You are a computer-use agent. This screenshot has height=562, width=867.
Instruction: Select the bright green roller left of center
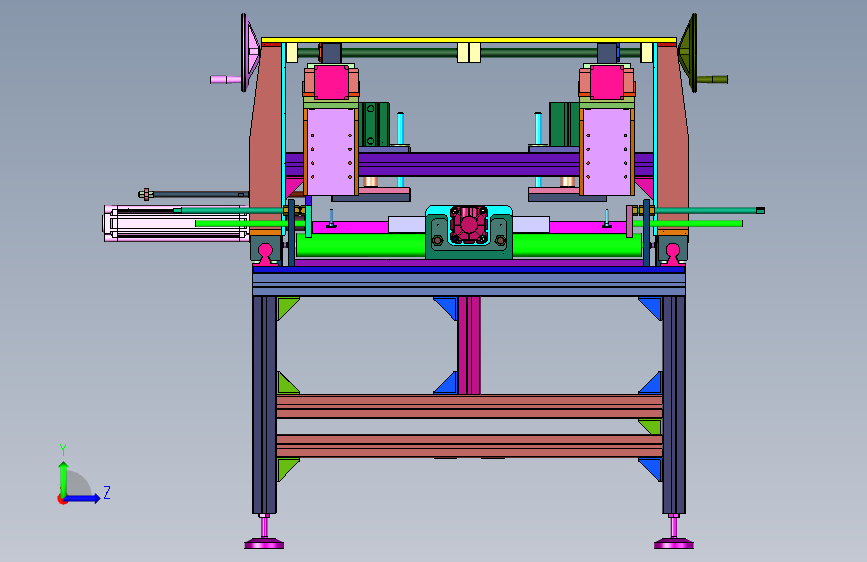click(361, 245)
